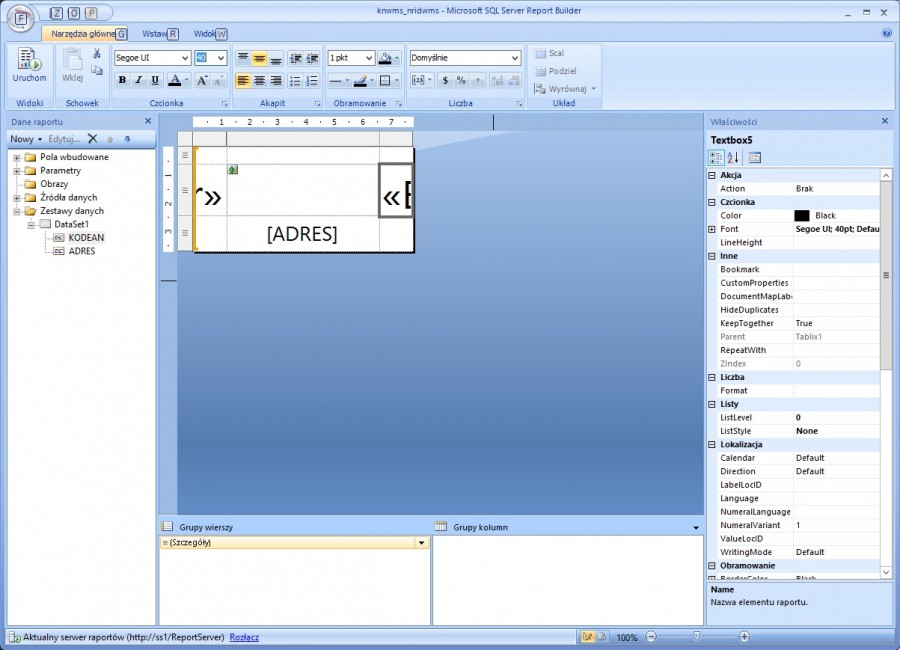This screenshot has height=650, width=900.
Task: Click the black Color swatch property
Action: 802,216
